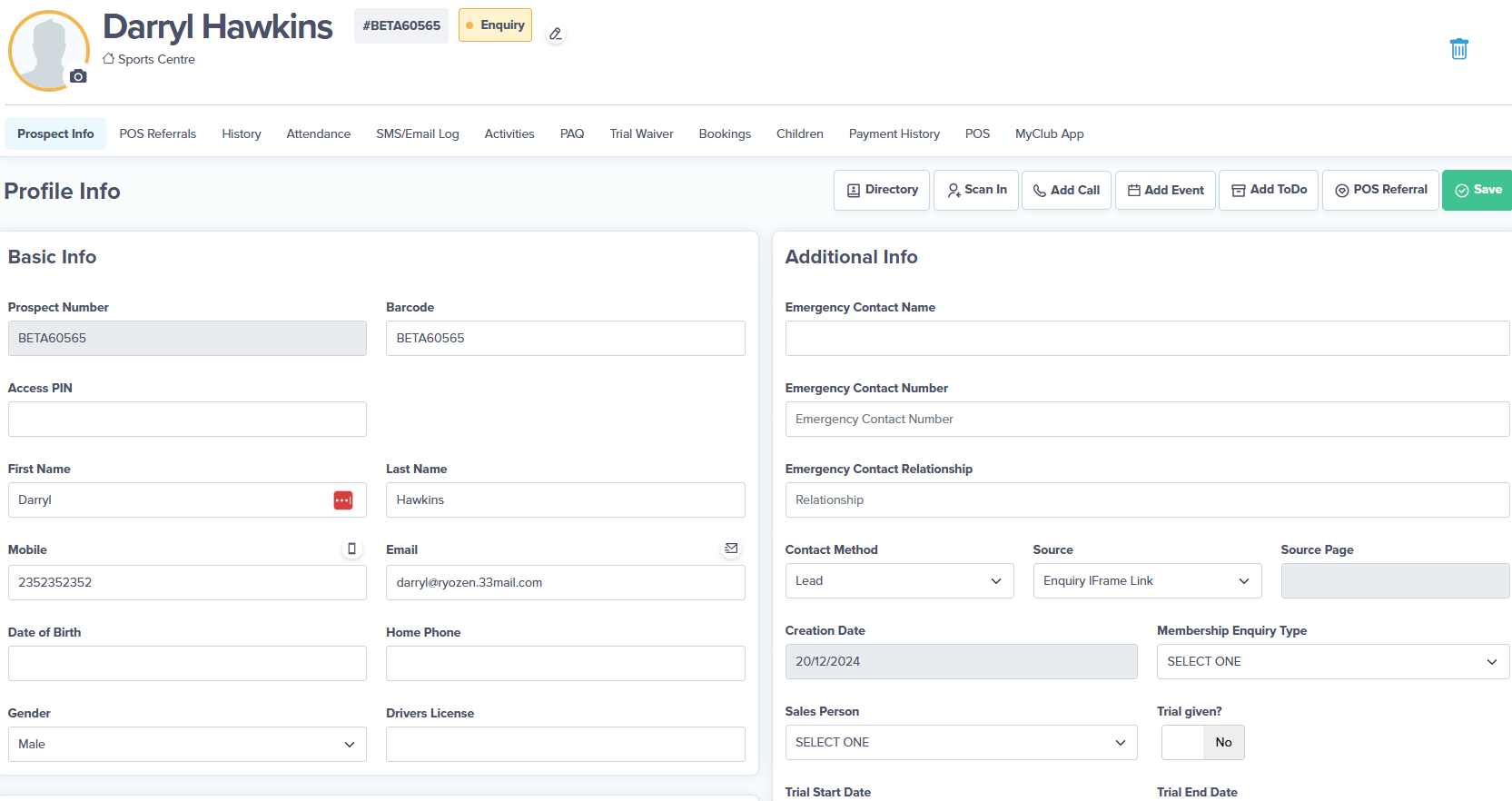1512x801 pixels.
Task: Open the POS tab
Action: (977, 133)
